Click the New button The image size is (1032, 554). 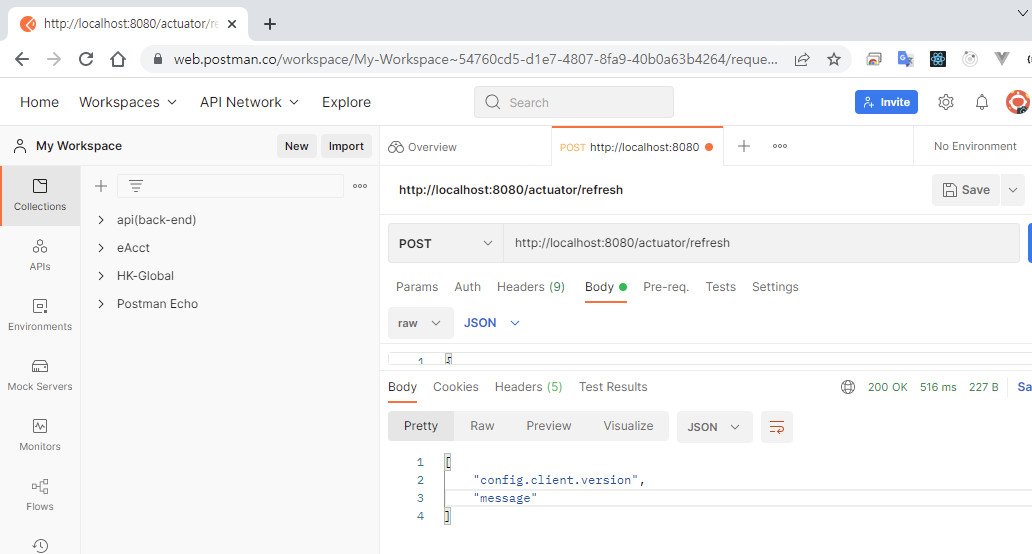[x=296, y=146]
